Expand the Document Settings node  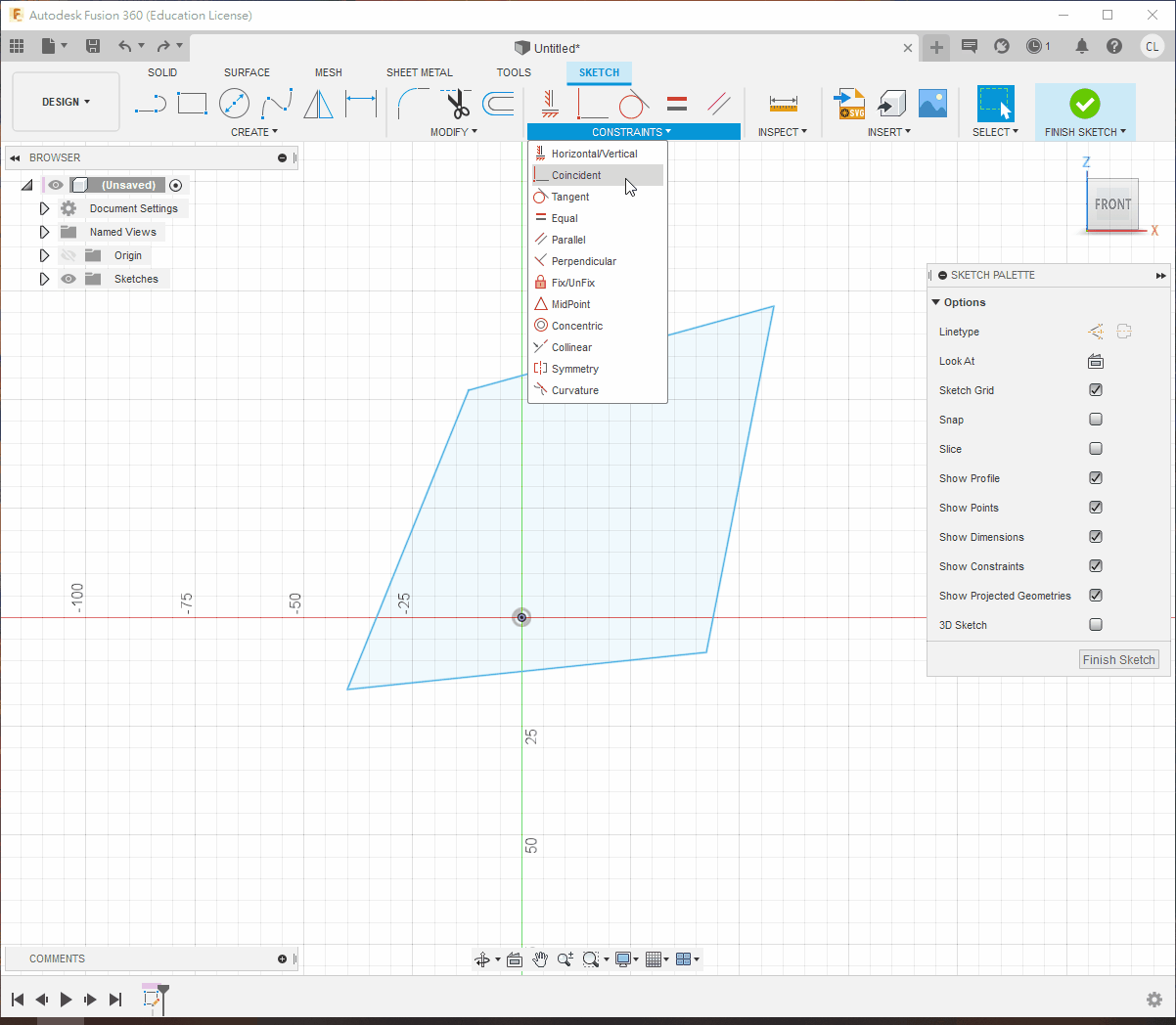[x=44, y=208]
